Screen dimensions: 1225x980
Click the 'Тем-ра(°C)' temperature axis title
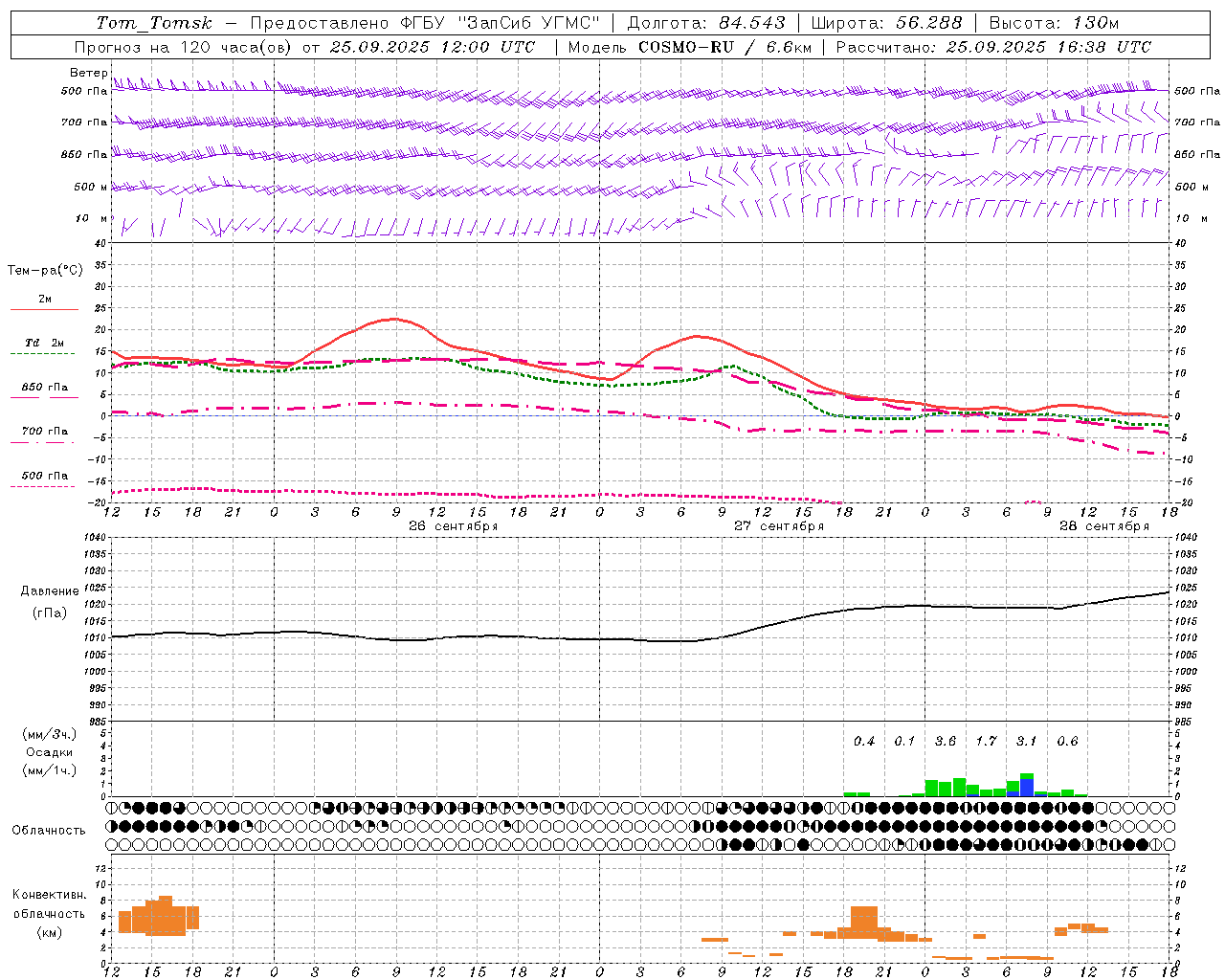click(45, 271)
